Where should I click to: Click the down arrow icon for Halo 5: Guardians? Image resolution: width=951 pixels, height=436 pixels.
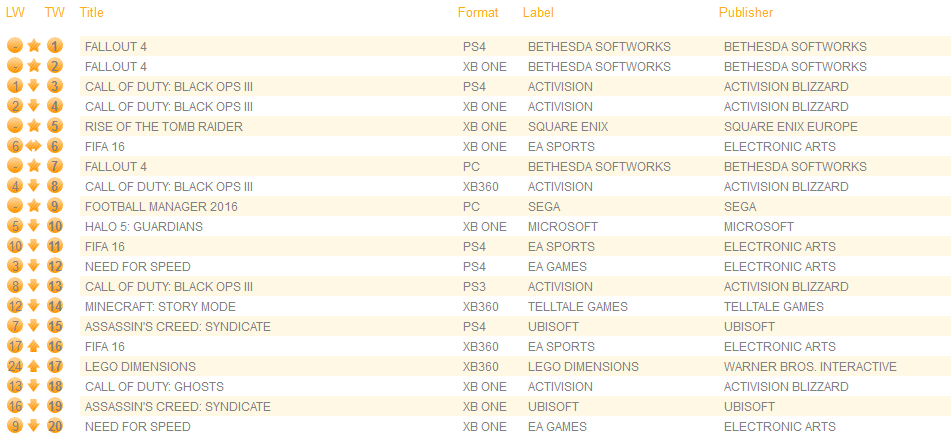[34, 226]
